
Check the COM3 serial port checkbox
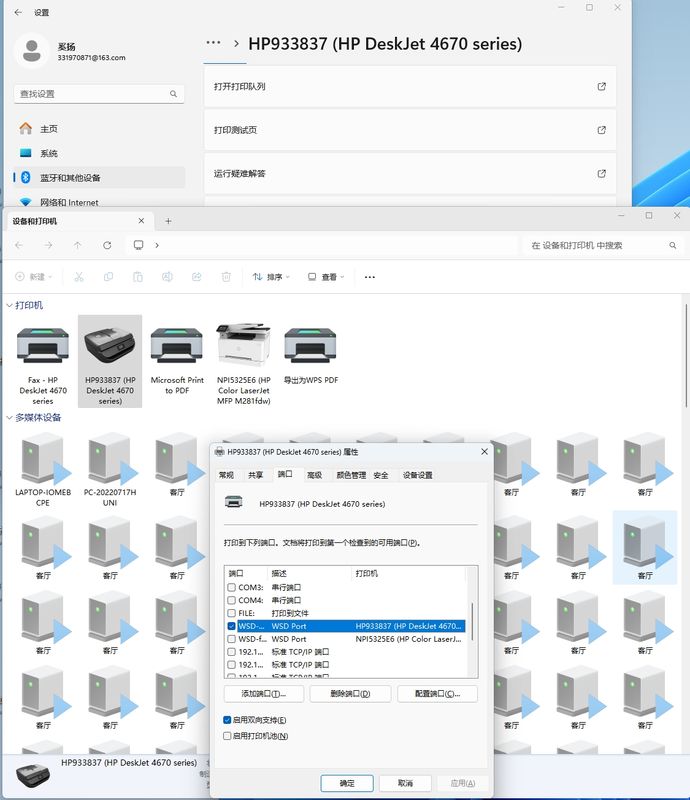(232, 587)
